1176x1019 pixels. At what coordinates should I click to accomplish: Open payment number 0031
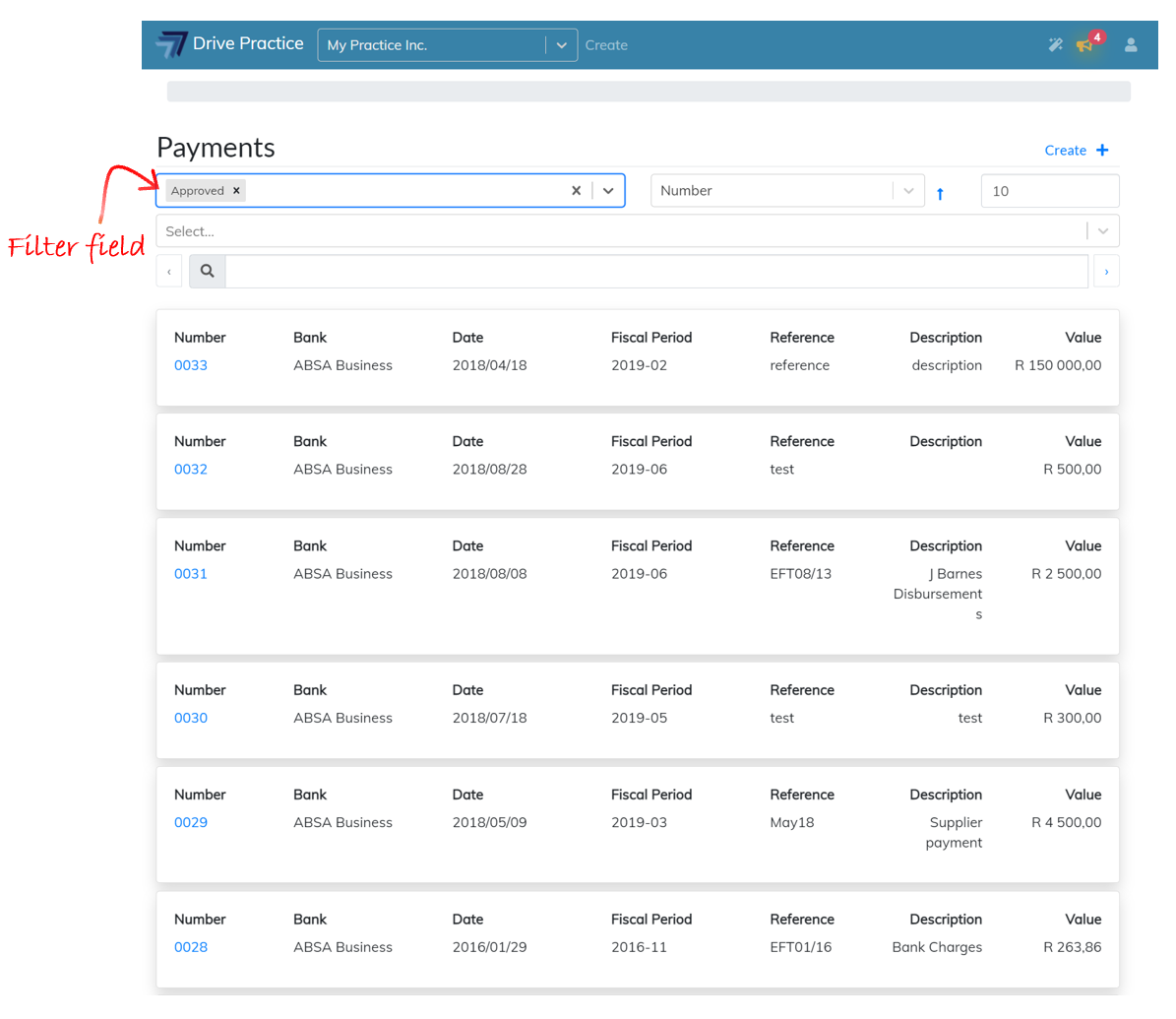191,573
